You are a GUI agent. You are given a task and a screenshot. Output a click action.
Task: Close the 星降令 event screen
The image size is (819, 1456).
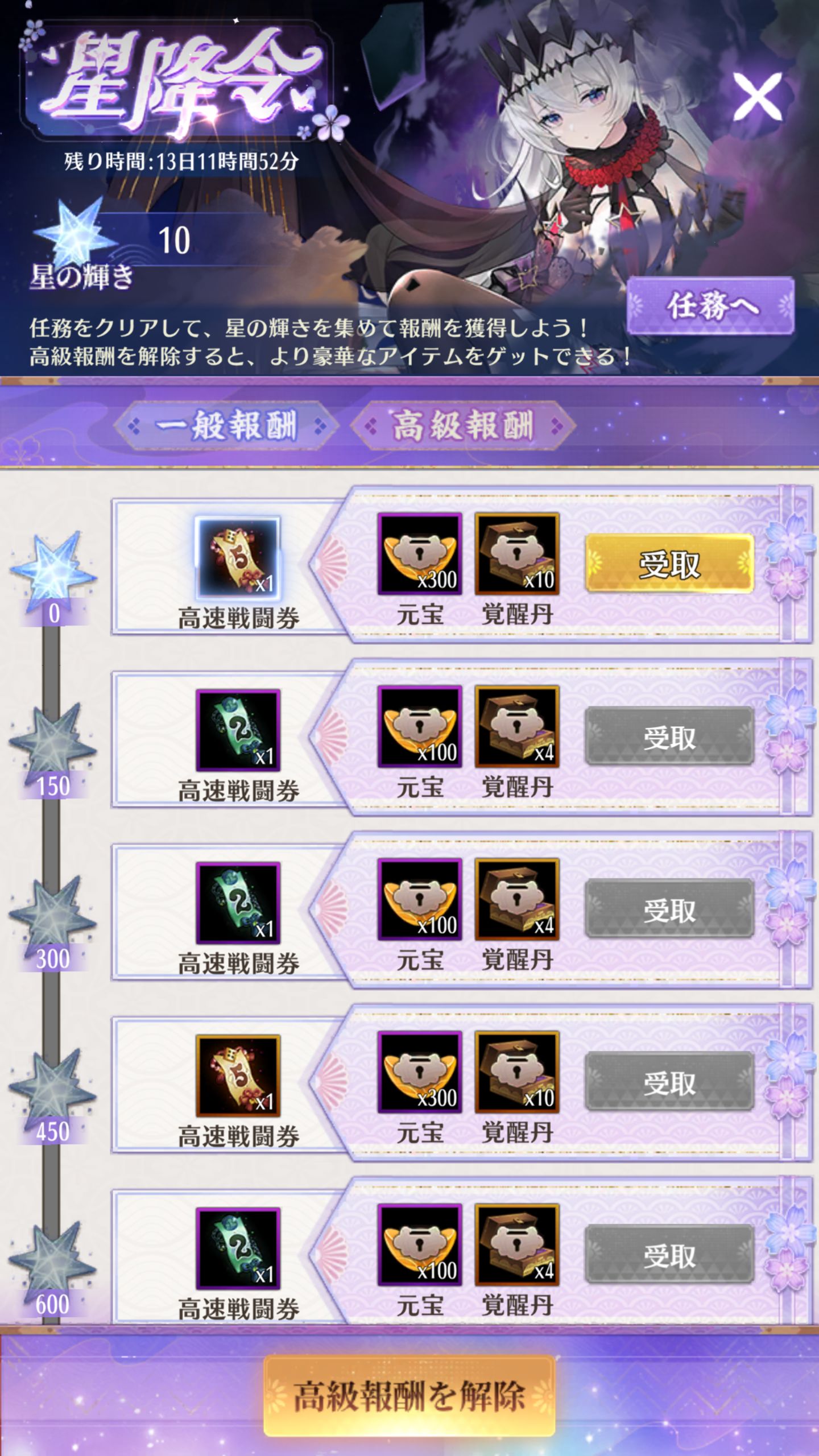757,96
